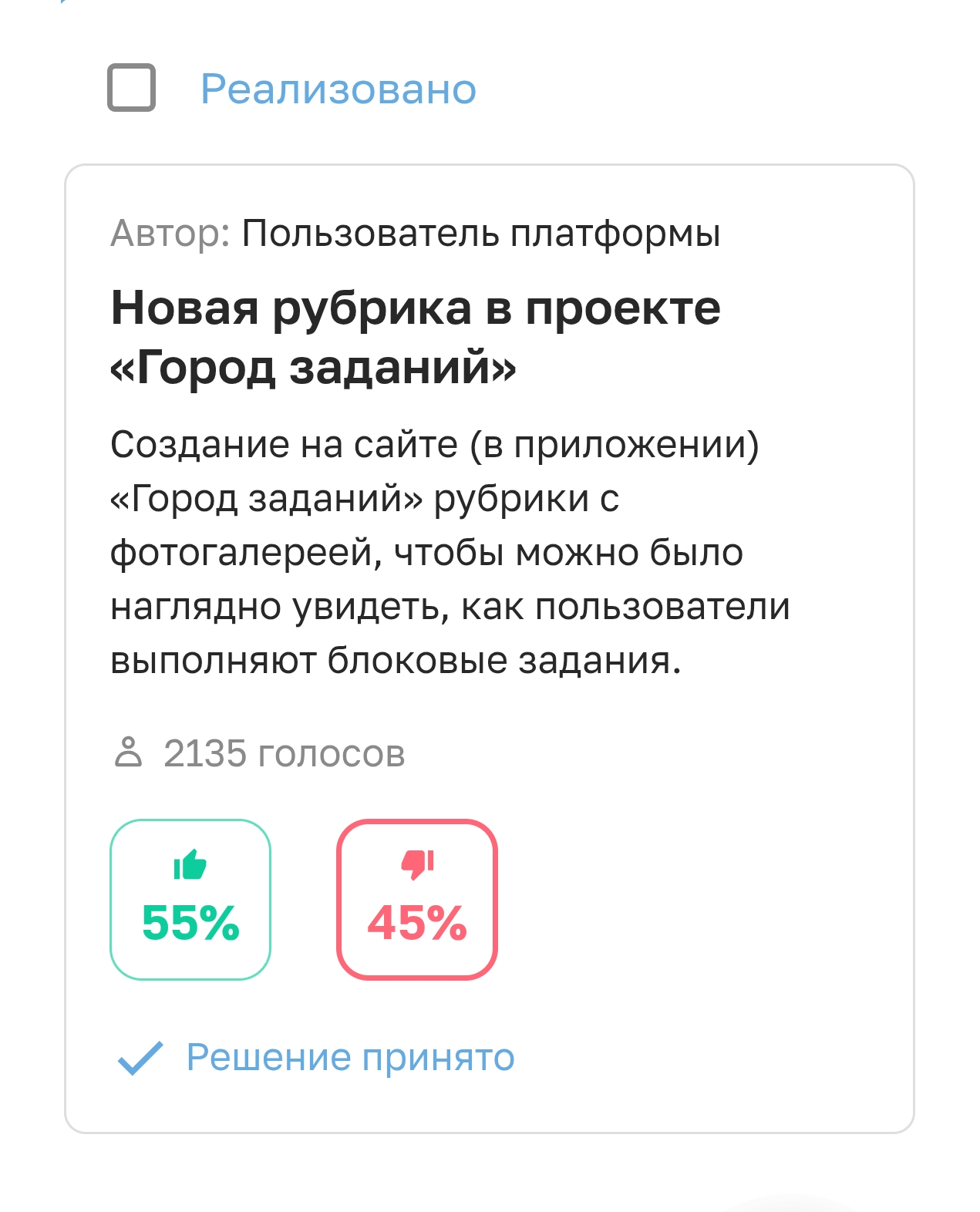The image size is (980, 1212).
Task: Open the title Новая рубрика в проекте
Action: (416, 308)
